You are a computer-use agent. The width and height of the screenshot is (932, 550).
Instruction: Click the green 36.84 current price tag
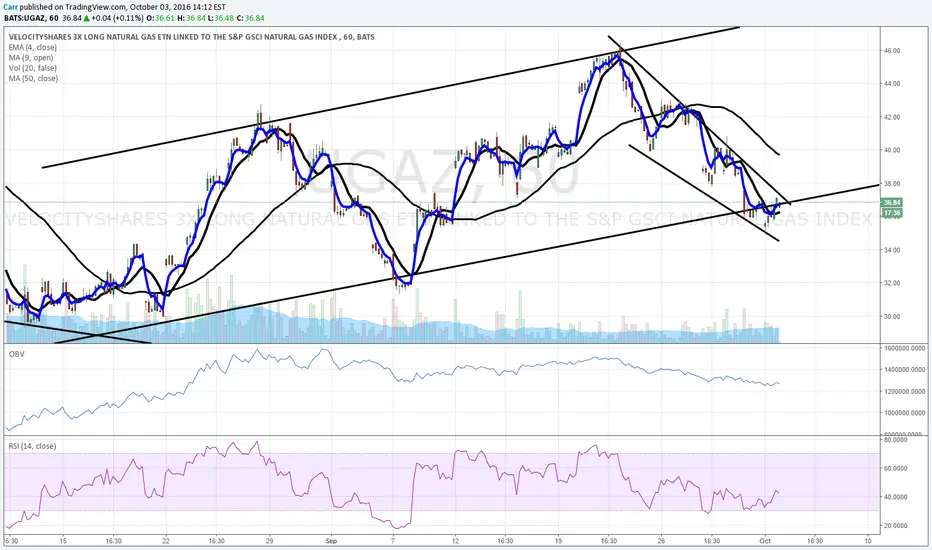point(892,203)
